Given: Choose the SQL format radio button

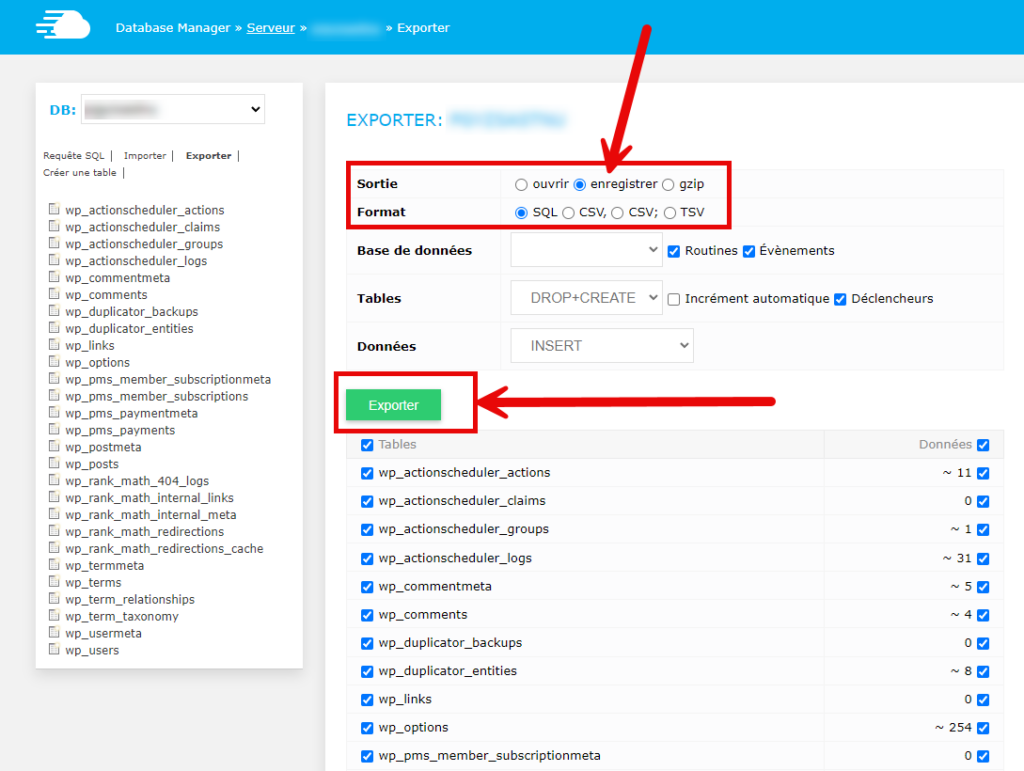Looking at the screenshot, I should click(x=520, y=213).
